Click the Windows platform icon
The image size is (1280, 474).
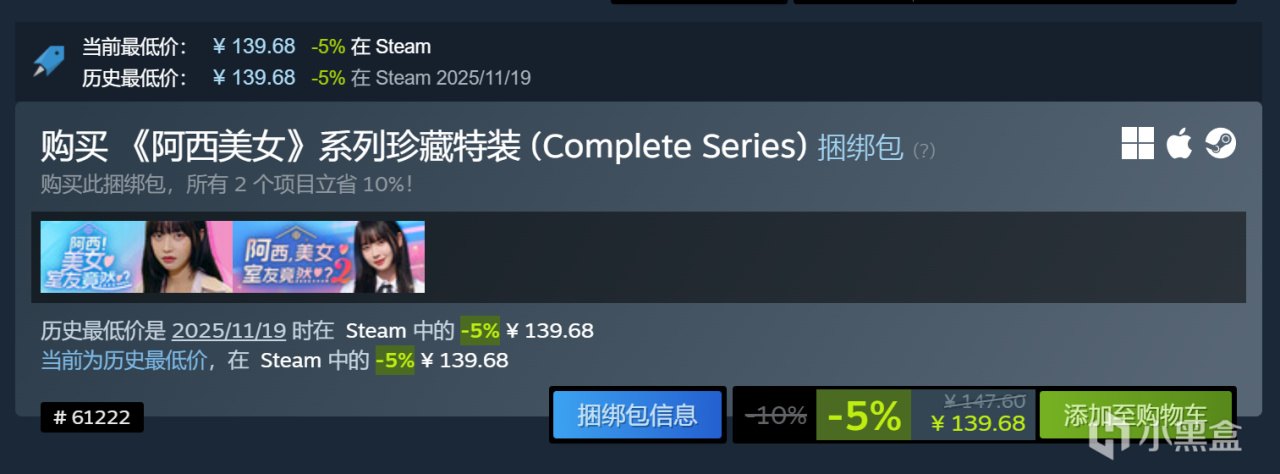pyautogui.click(x=1138, y=144)
